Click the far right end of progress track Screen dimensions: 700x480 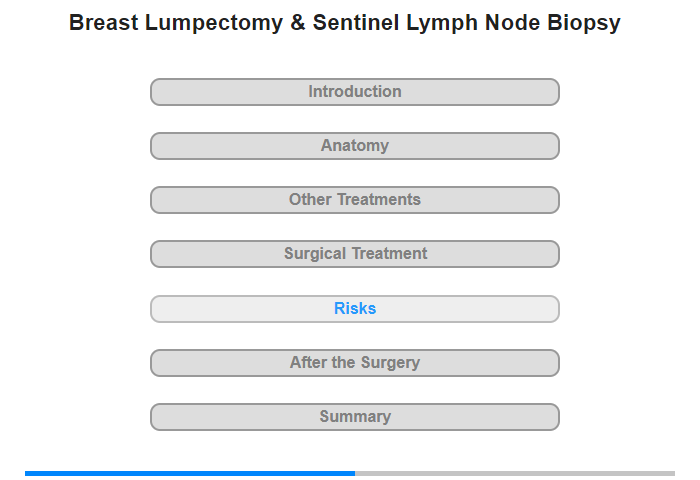[673, 473]
